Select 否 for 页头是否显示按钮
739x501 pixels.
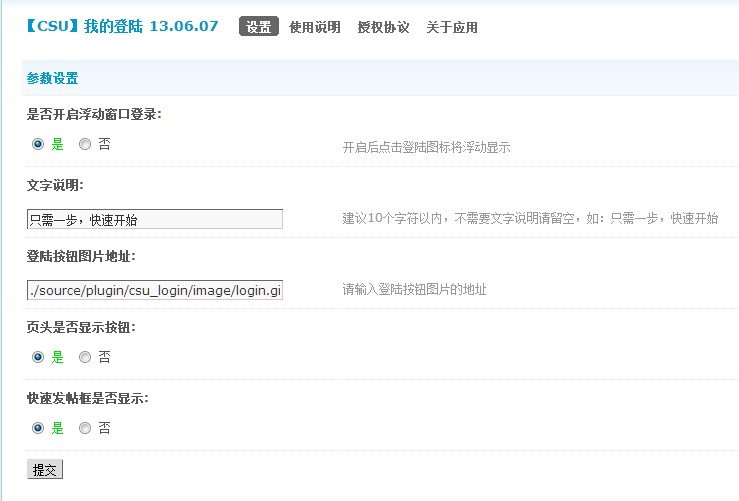tap(85, 357)
